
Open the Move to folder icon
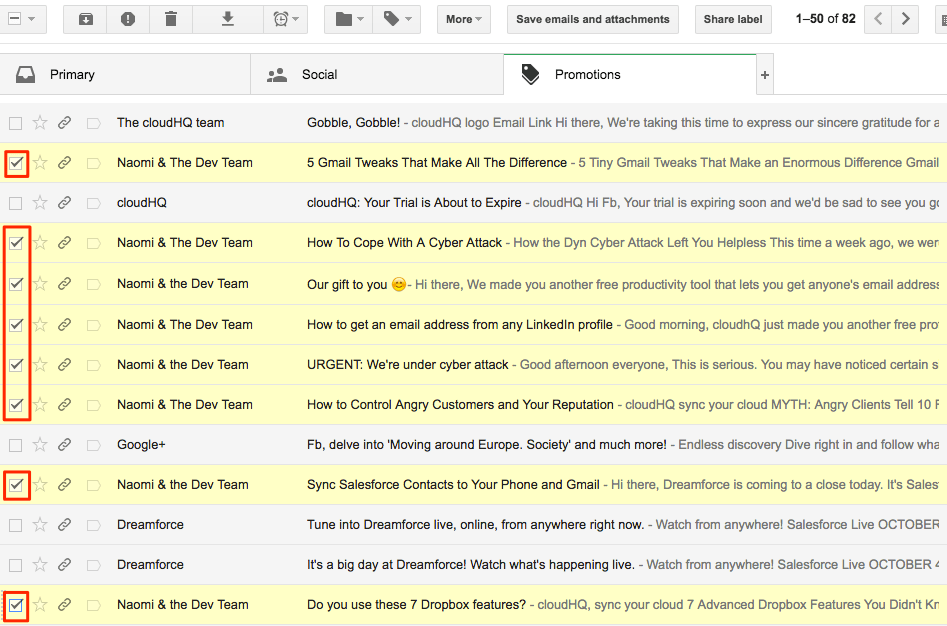[x=342, y=18]
